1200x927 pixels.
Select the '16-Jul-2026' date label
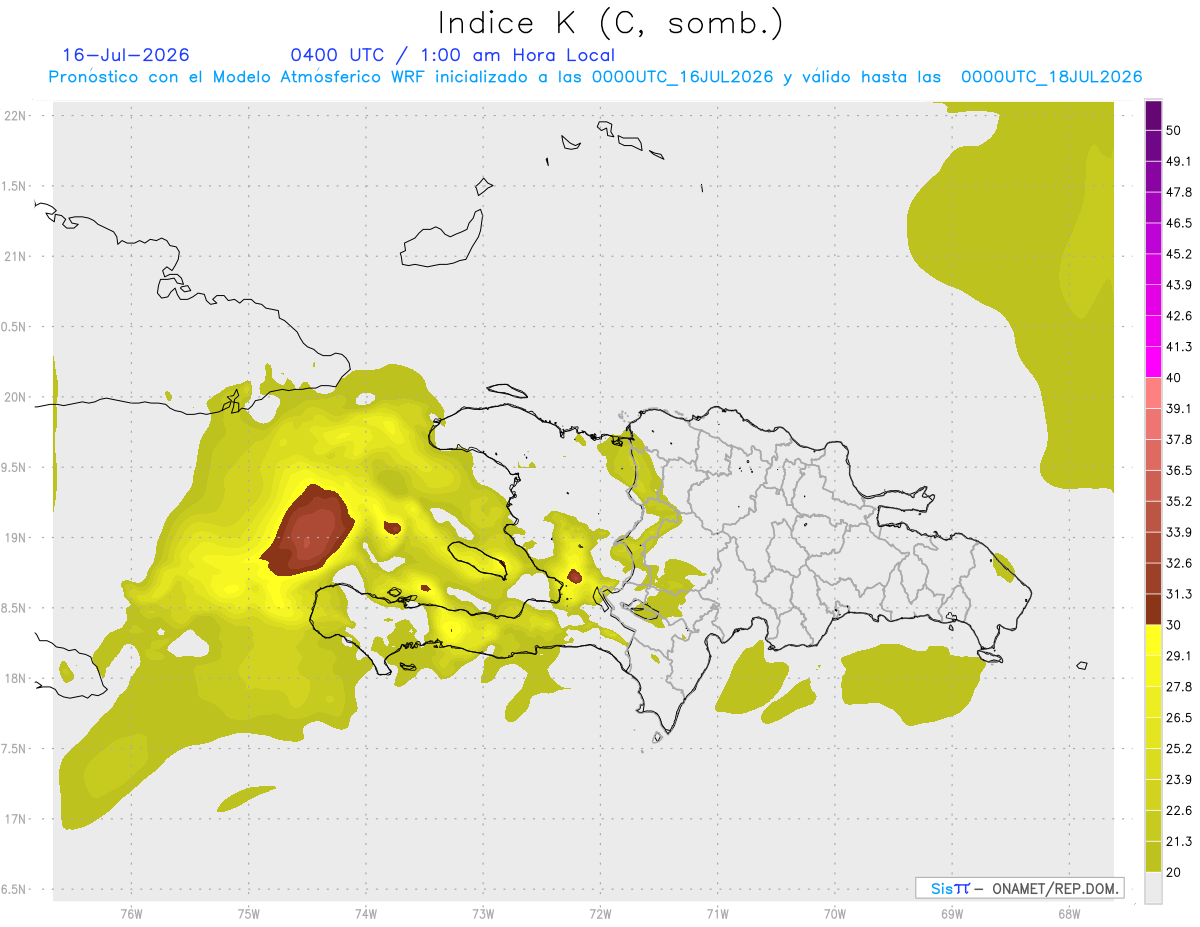click(126, 55)
